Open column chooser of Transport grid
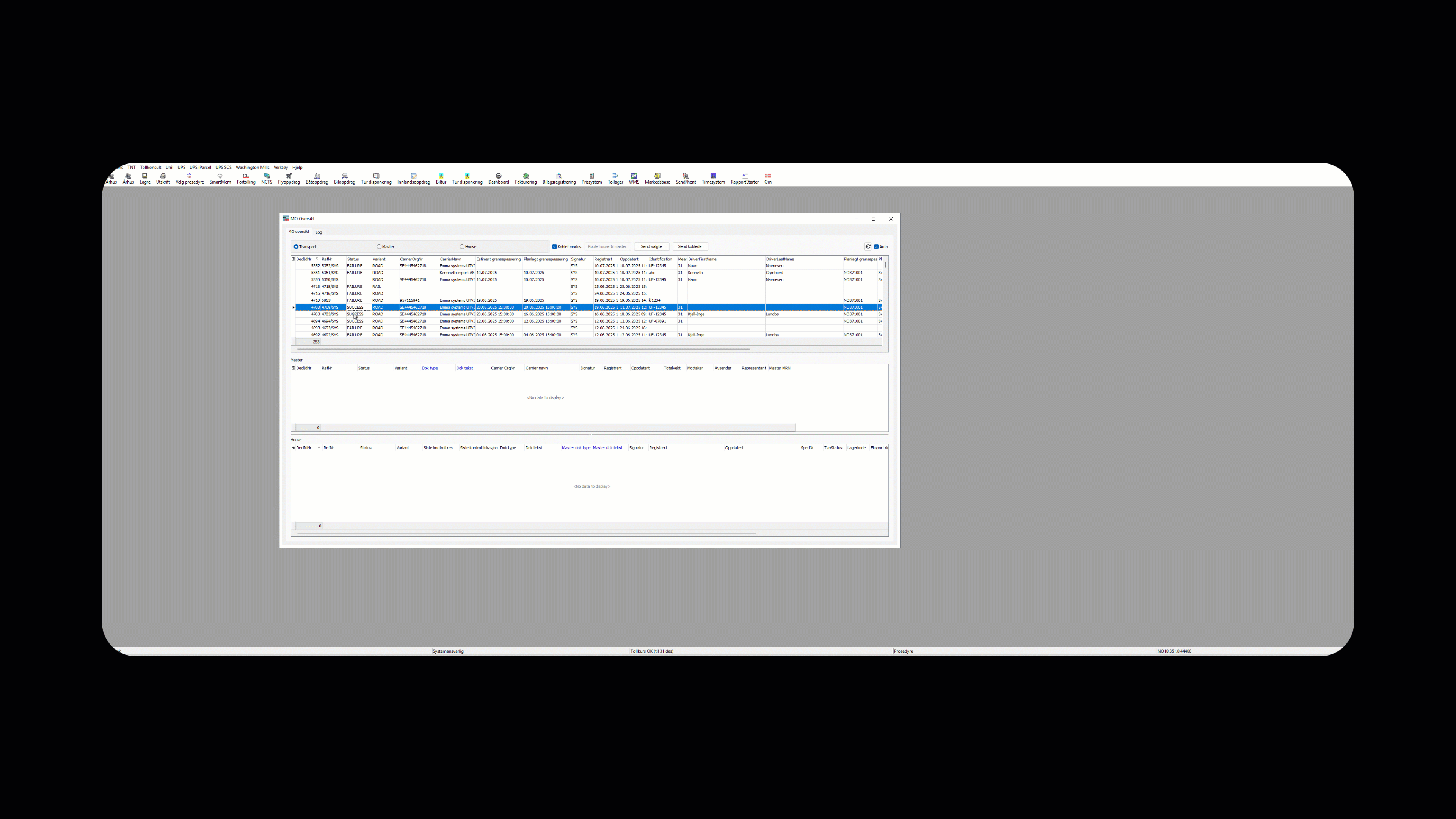The height and width of the screenshot is (819, 1456). [x=293, y=259]
